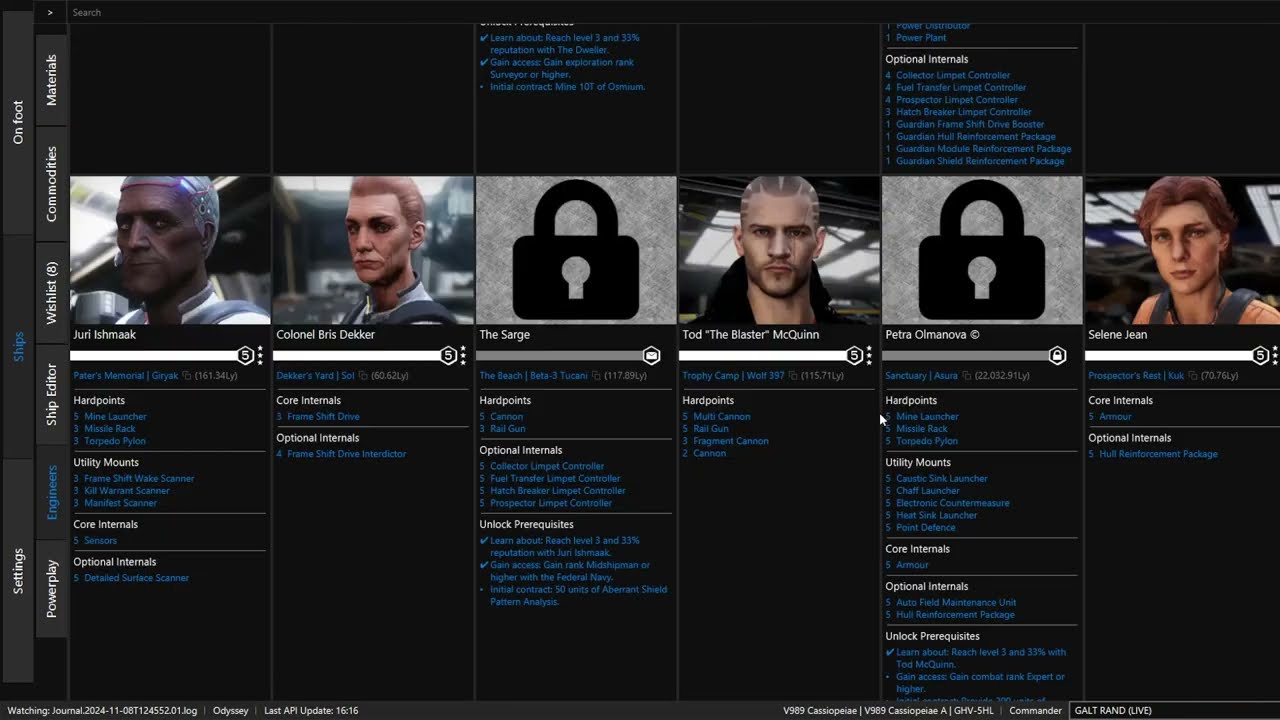Image resolution: width=1280 pixels, height=720 pixels.
Task: Select Kill Warrant Scanner blueprint
Action: [x=127, y=491]
